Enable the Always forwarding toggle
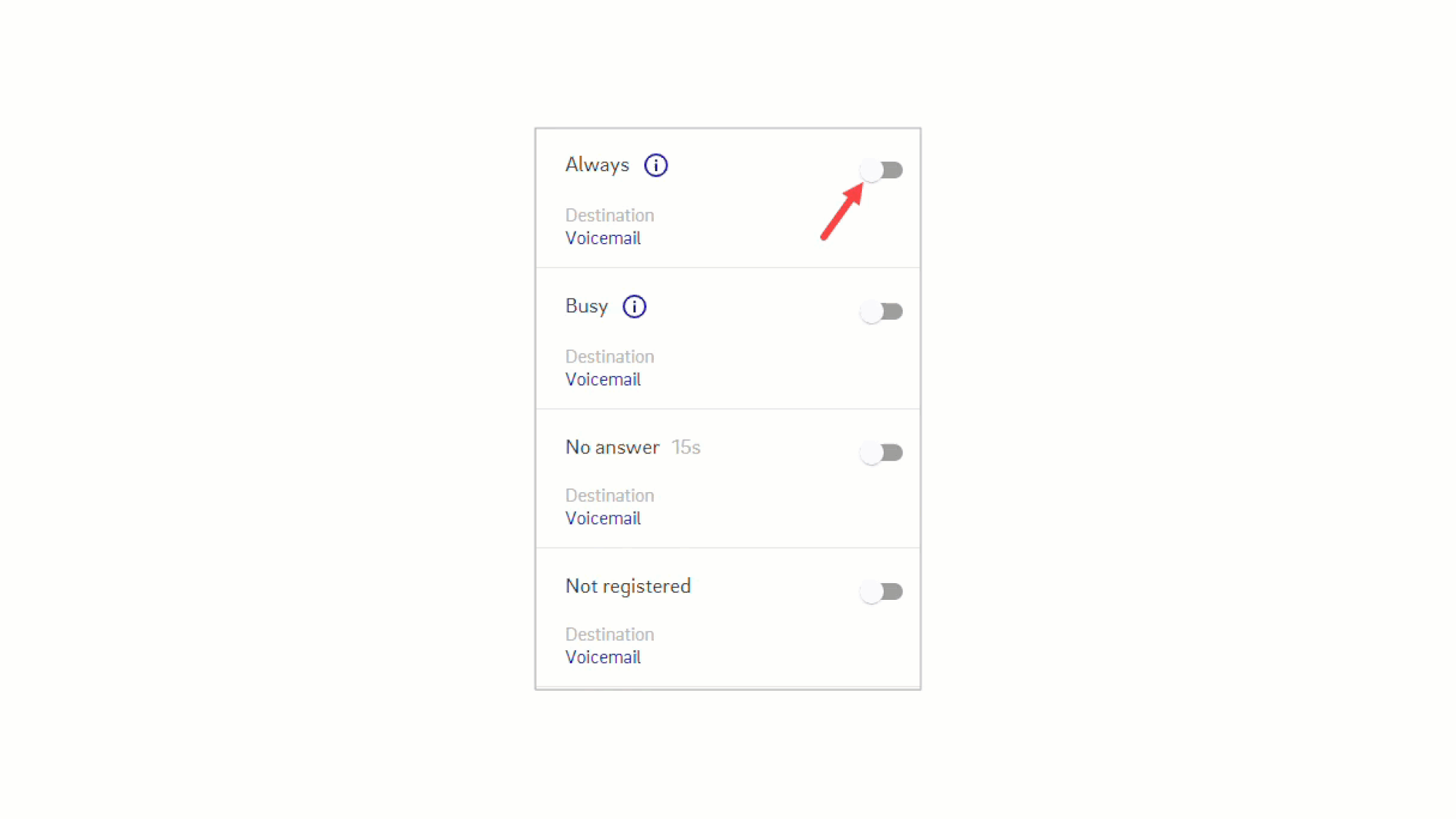Image resolution: width=1456 pixels, height=819 pixels. click(x=881, y=170)
